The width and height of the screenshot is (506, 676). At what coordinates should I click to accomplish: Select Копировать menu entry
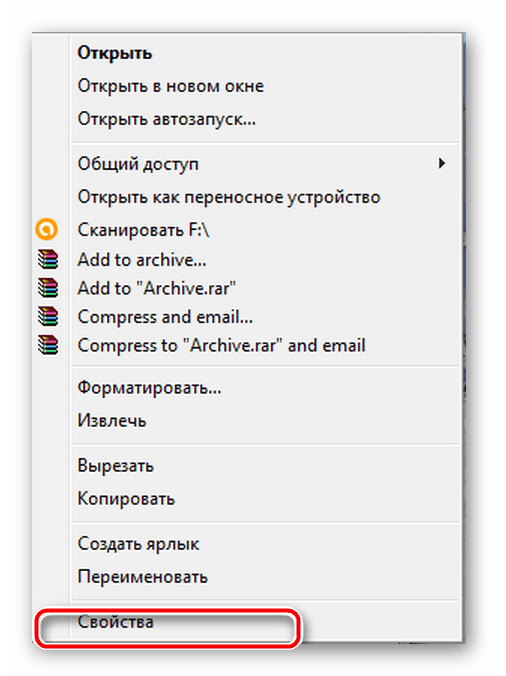pyautogui.click(x=126, y=499)
